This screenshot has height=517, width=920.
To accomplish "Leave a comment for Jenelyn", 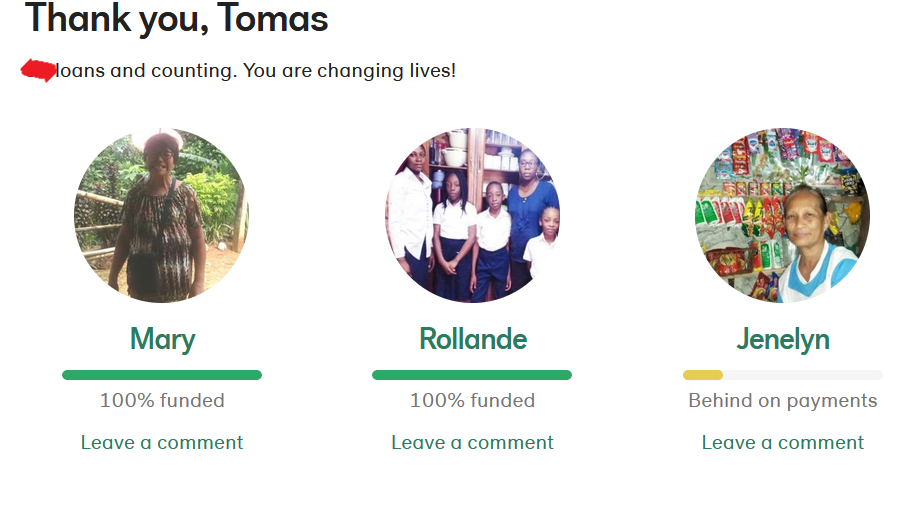I will [782, 442].
